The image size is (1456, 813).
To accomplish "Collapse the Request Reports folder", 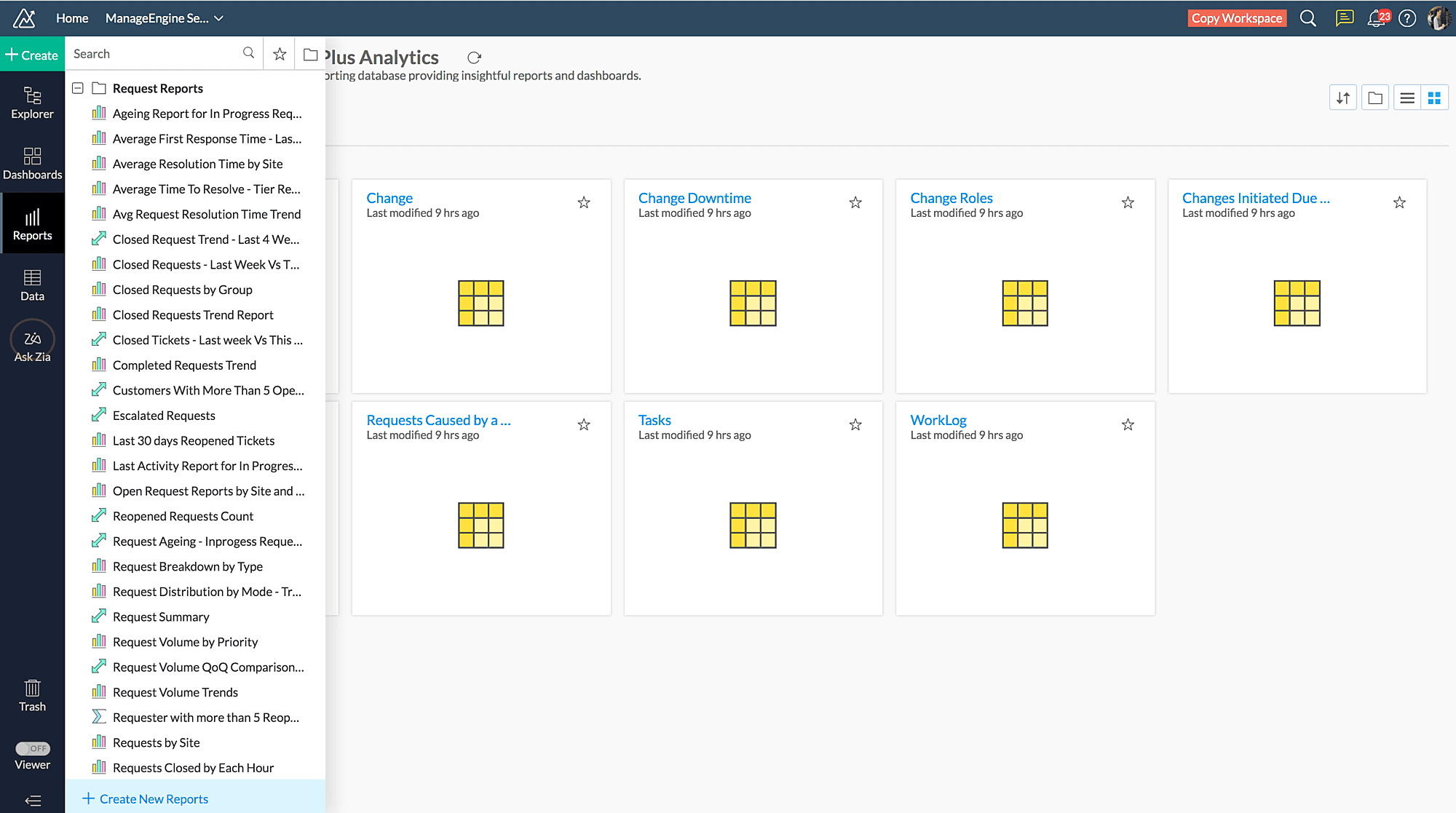I will (x=78, y=88).
